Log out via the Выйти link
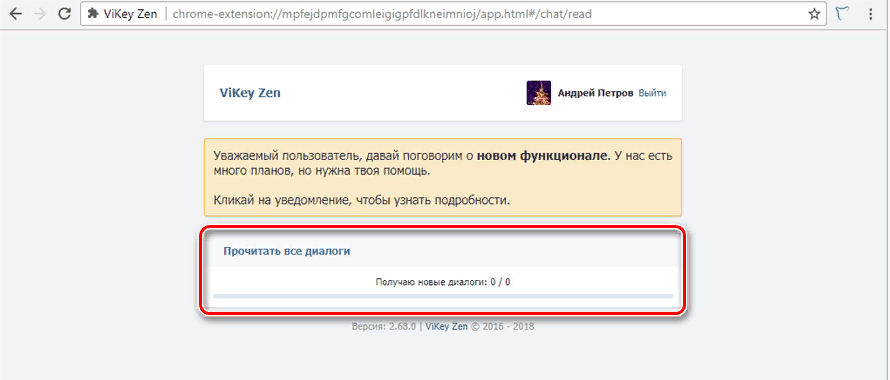 (x=652, y=93)
